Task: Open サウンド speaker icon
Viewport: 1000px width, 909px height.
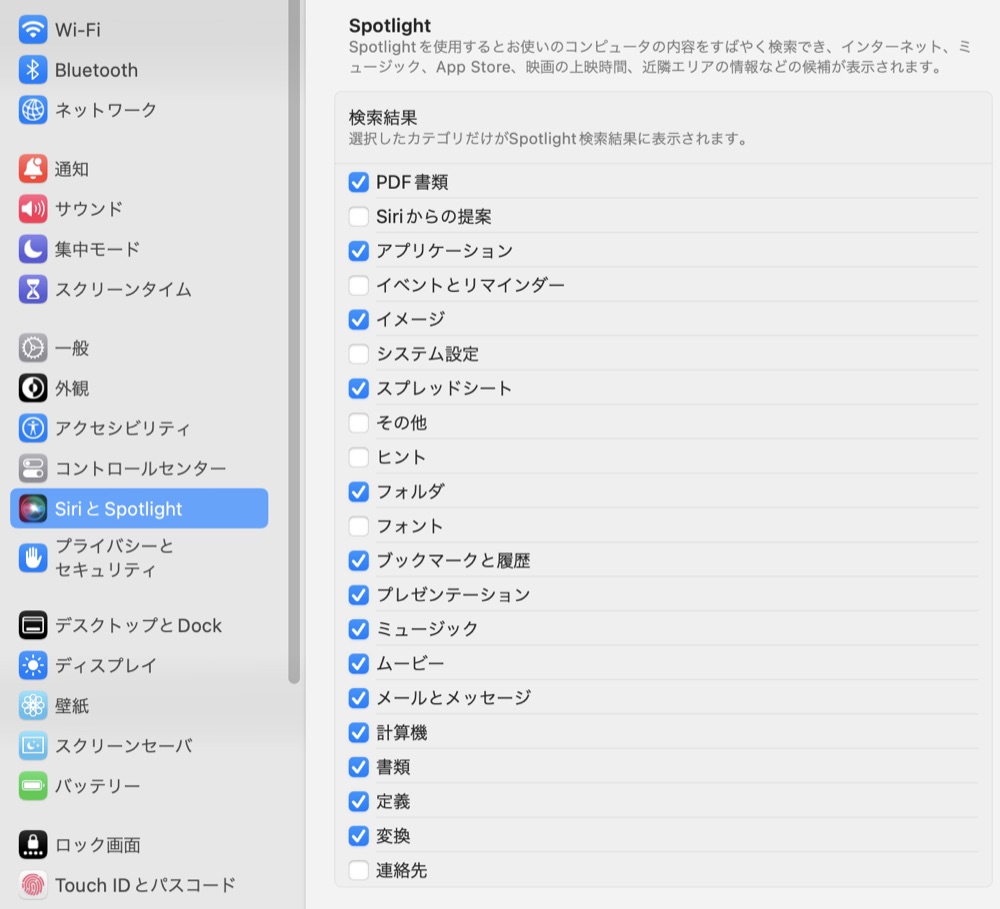Action: point(33,209)
